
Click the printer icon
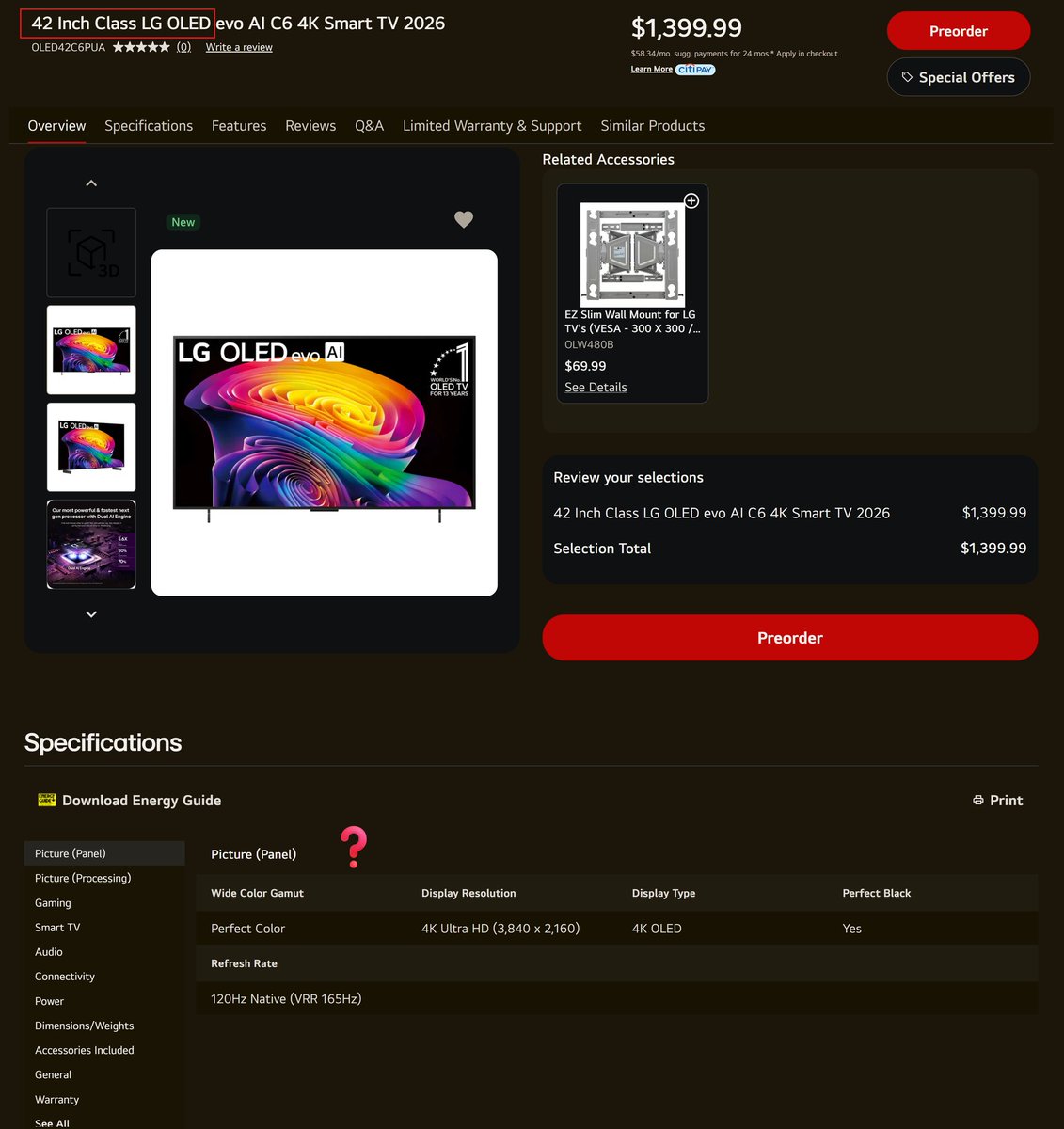[978, 801]
